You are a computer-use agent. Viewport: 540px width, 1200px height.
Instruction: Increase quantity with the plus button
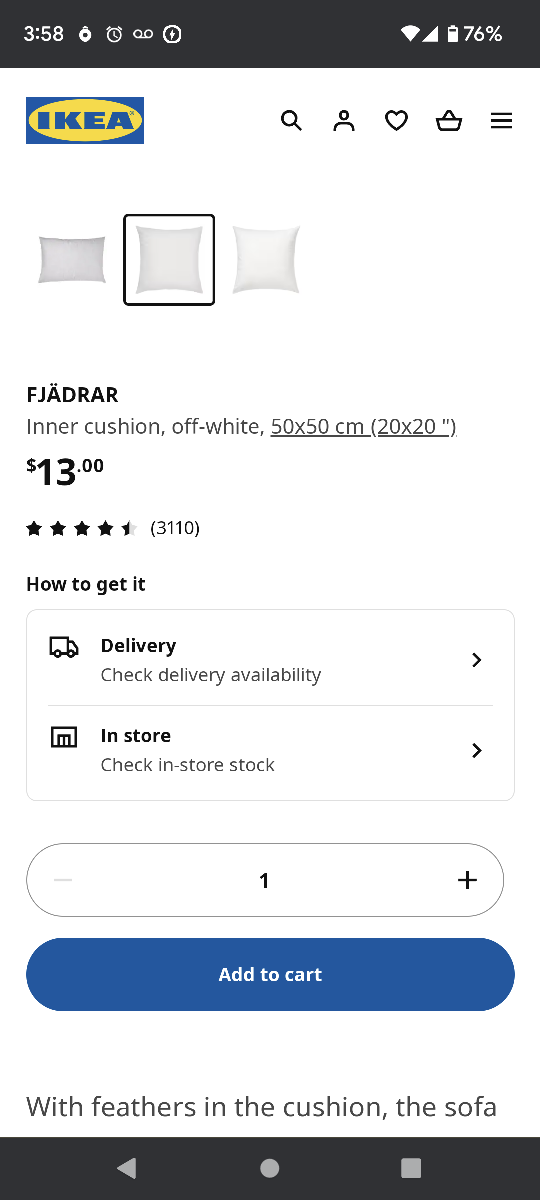tap(467, 880)
